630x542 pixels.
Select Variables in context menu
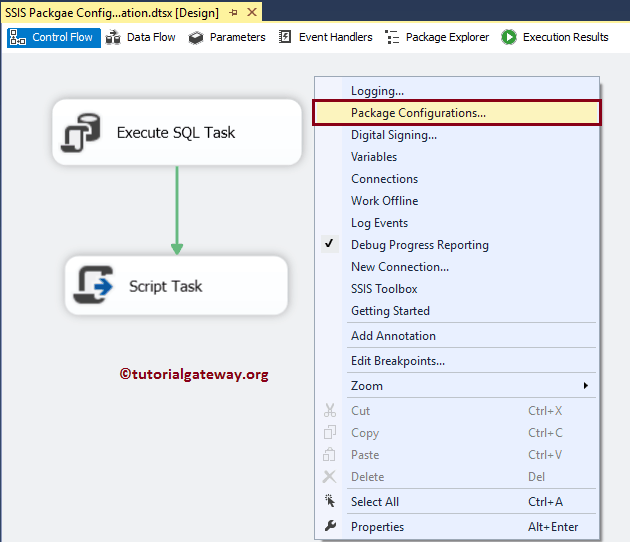[x=457, y=157]
